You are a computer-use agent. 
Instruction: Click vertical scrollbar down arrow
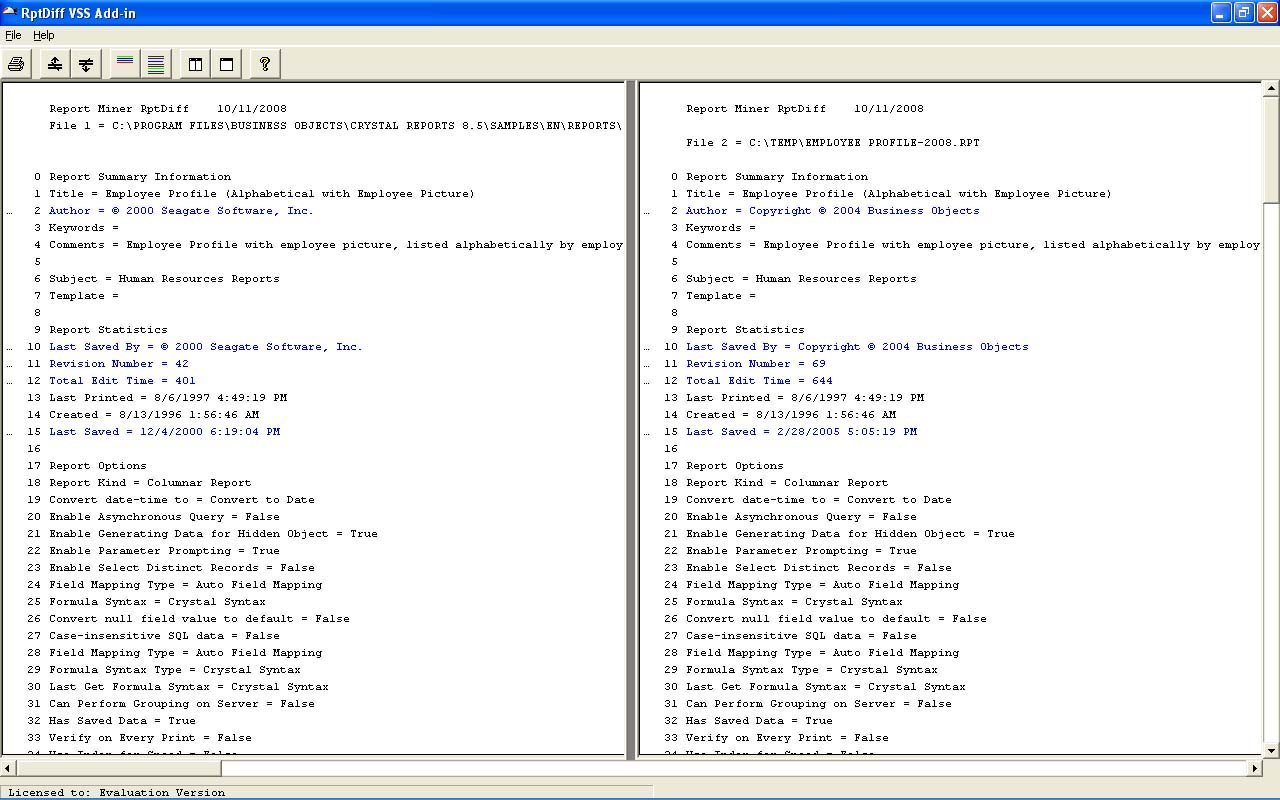pos(1271,751)
